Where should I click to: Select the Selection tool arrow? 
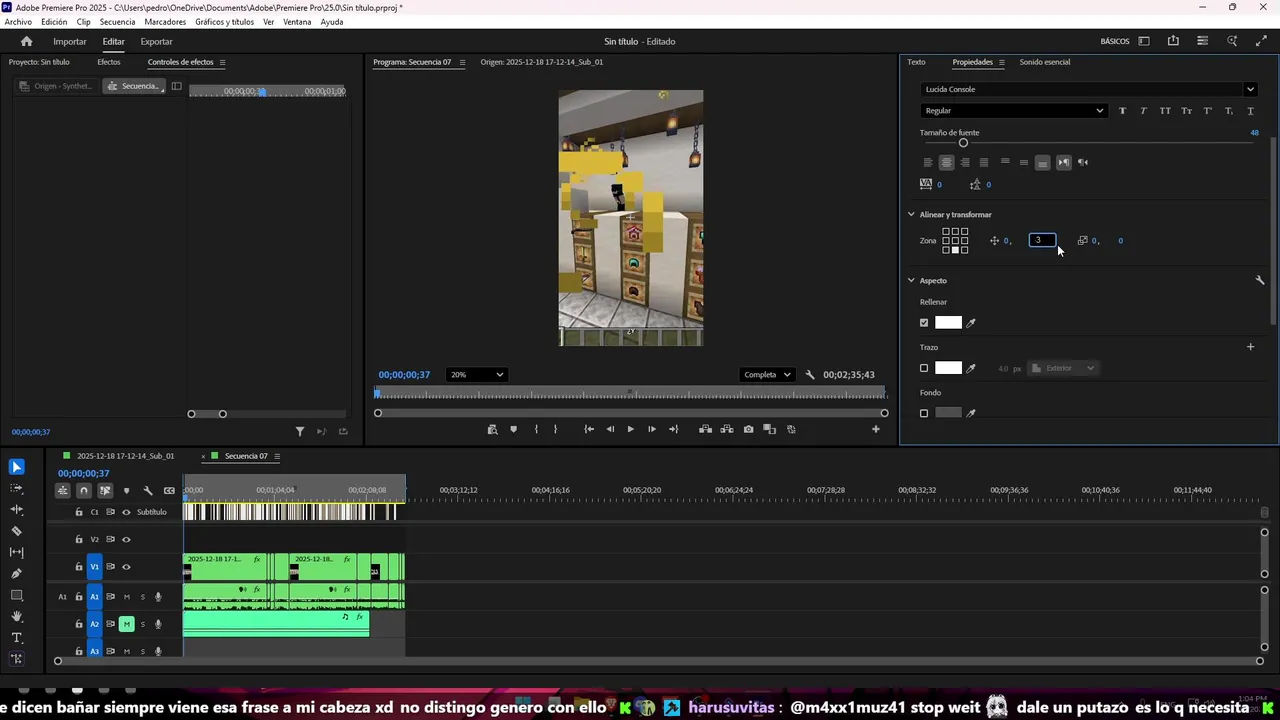pos(17,467)
